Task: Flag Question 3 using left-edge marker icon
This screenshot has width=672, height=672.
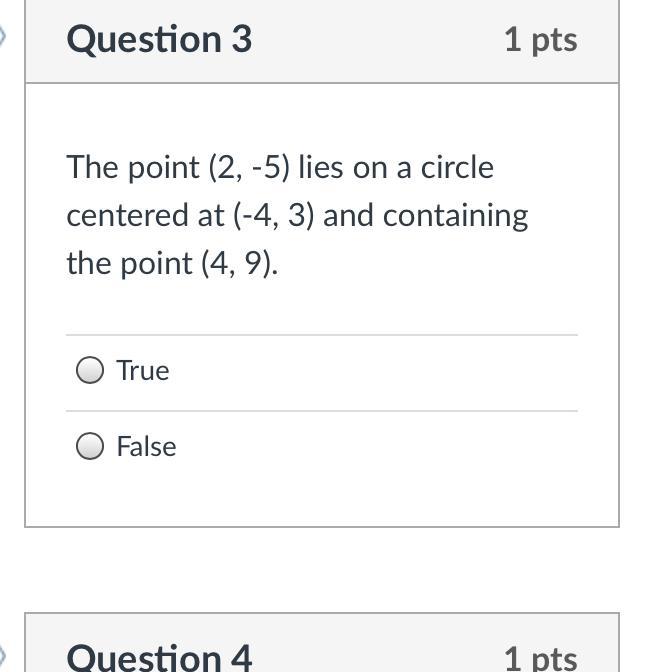Action: pyautogui.click(x=3, y=38)
